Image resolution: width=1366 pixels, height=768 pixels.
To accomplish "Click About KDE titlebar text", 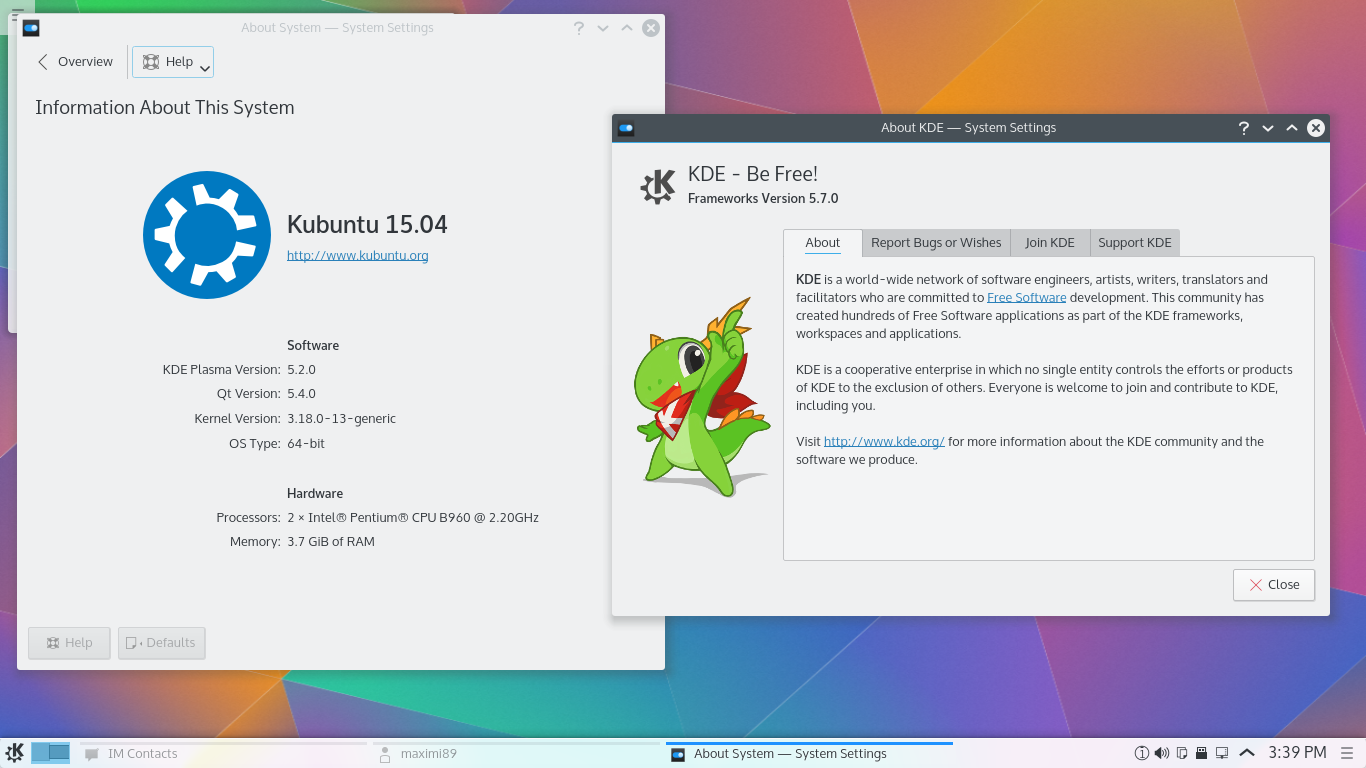I will click(x=968, y=128).
